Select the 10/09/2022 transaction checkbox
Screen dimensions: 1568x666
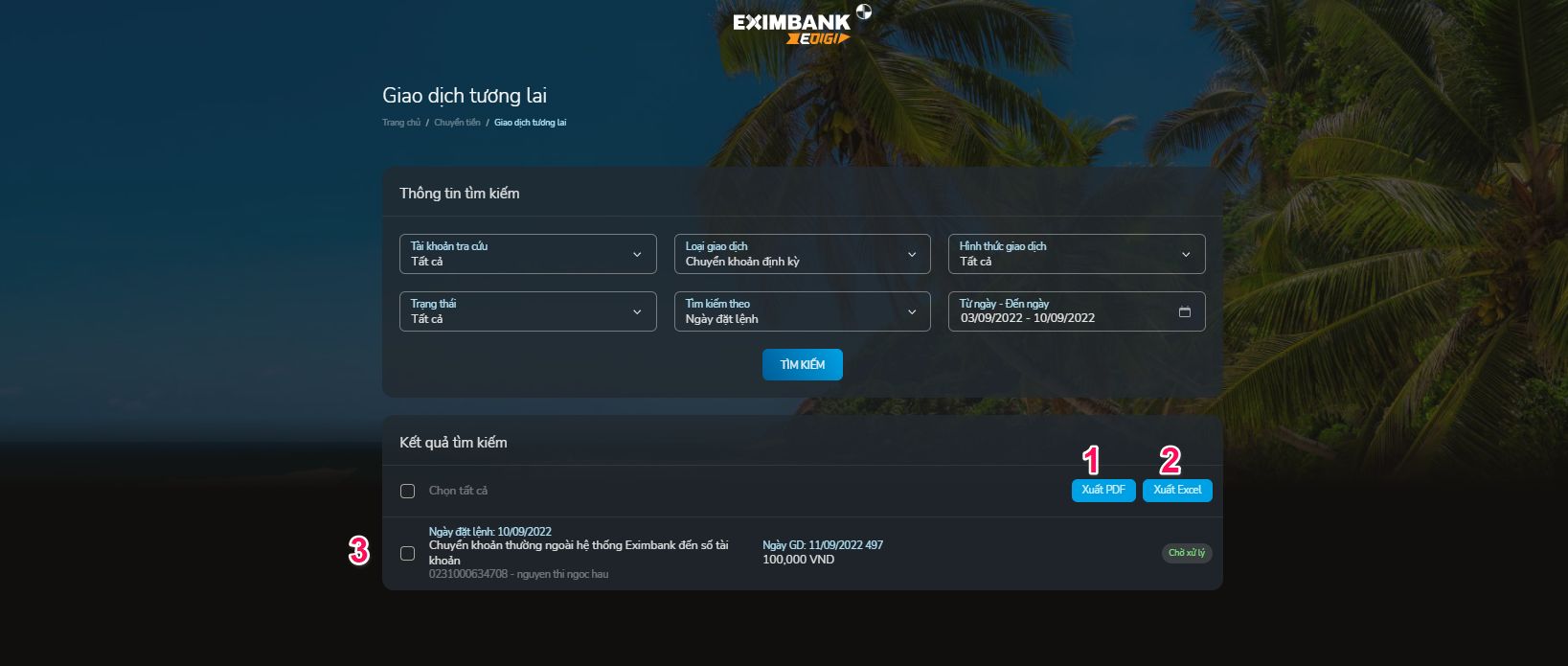click(x=407, y=553)
